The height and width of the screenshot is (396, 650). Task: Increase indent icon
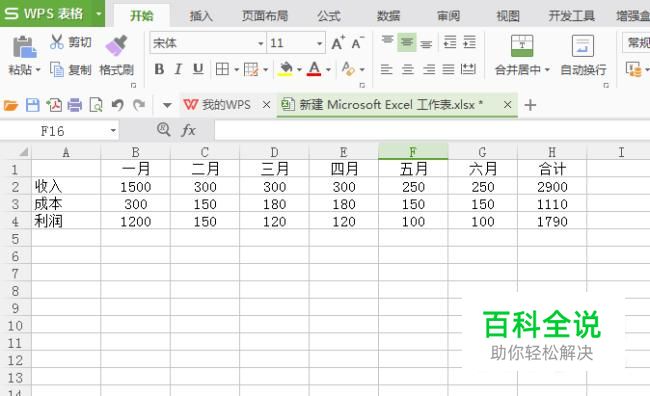click(x=469, y=42)
